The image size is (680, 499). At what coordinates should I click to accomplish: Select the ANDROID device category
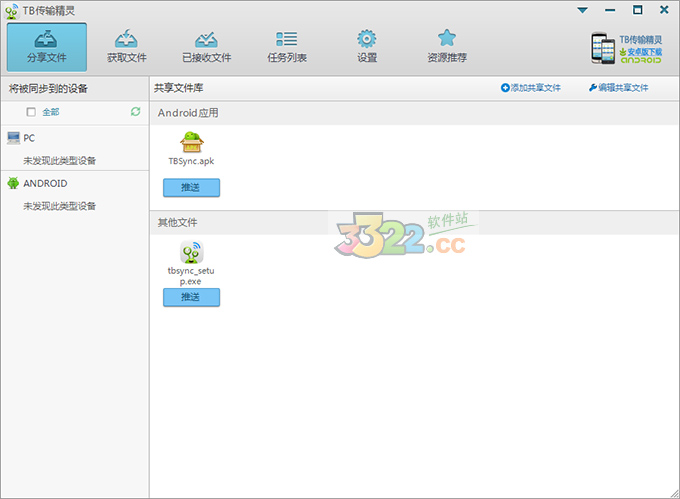pyautogui.click(x=37, y=183)
